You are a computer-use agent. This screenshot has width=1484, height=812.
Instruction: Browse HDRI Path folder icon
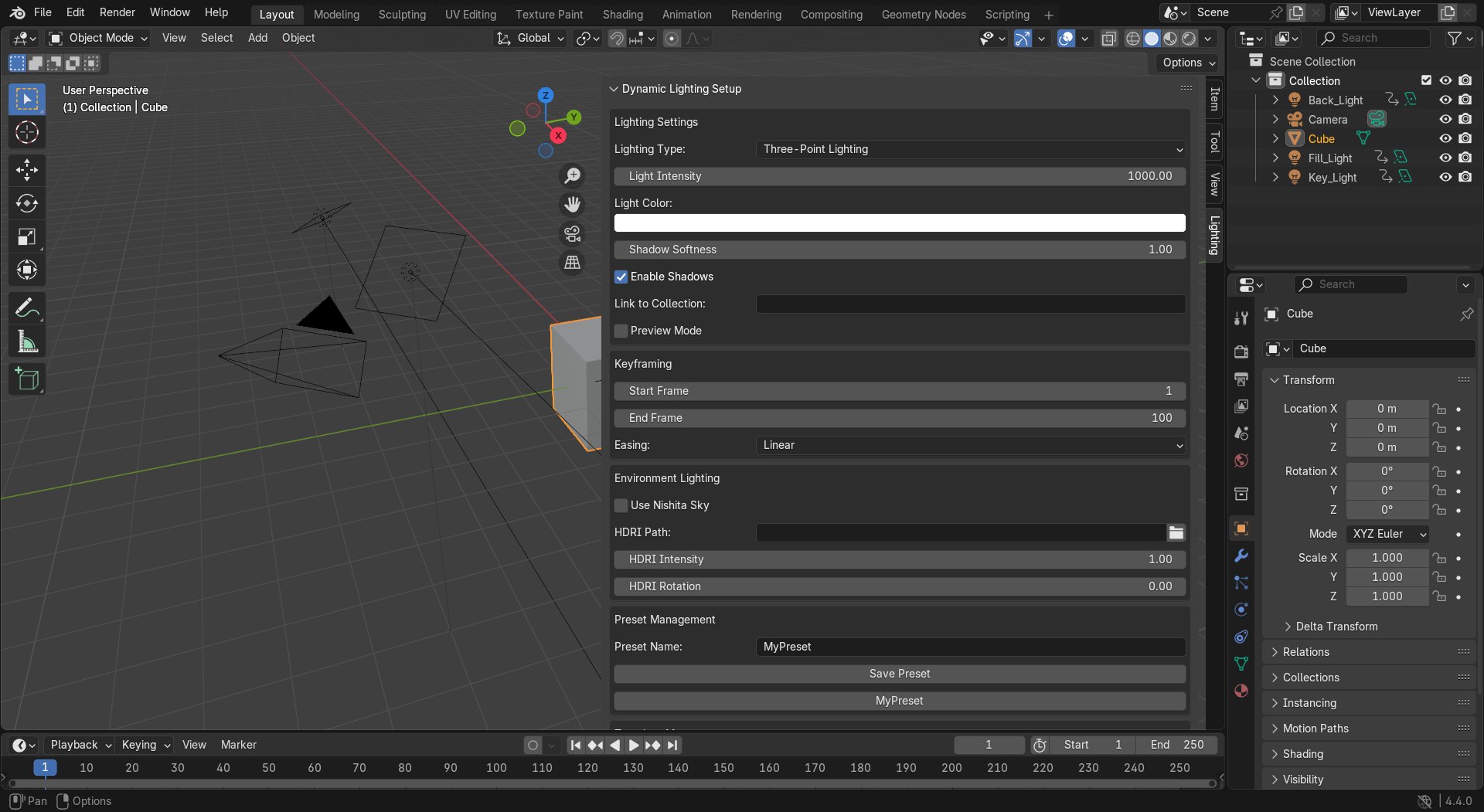click(x=1176, y=532)
